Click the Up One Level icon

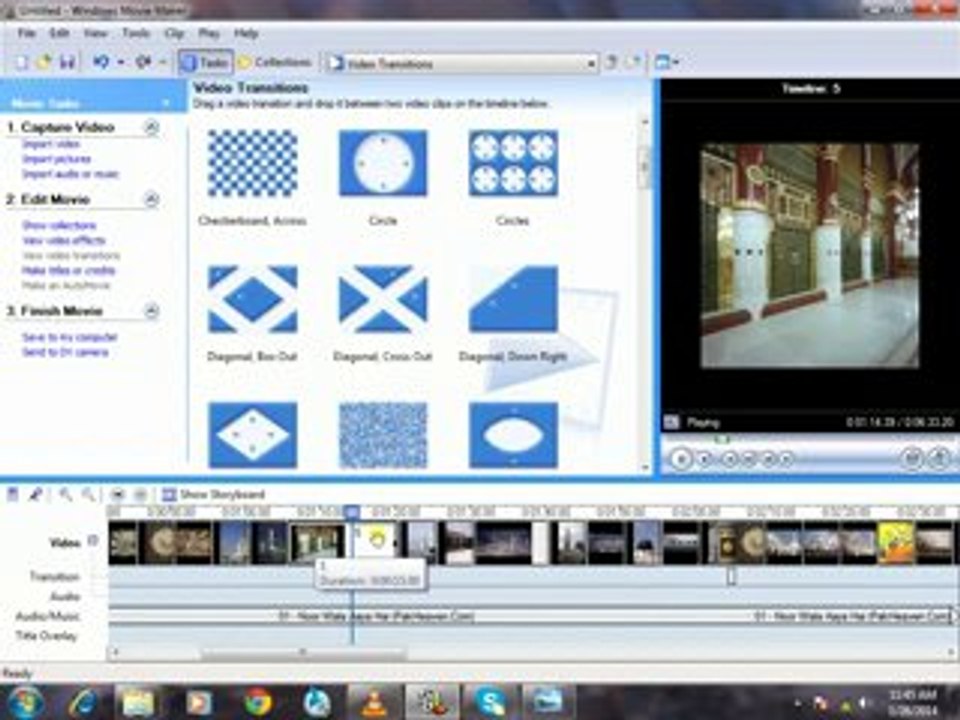[611, 62]
